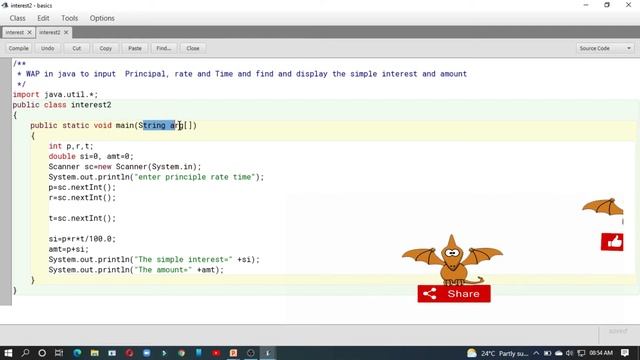Open File Explorer from the taskbar
The height and width of the screenshot is (360, 640).
click(x=95, y=353)
